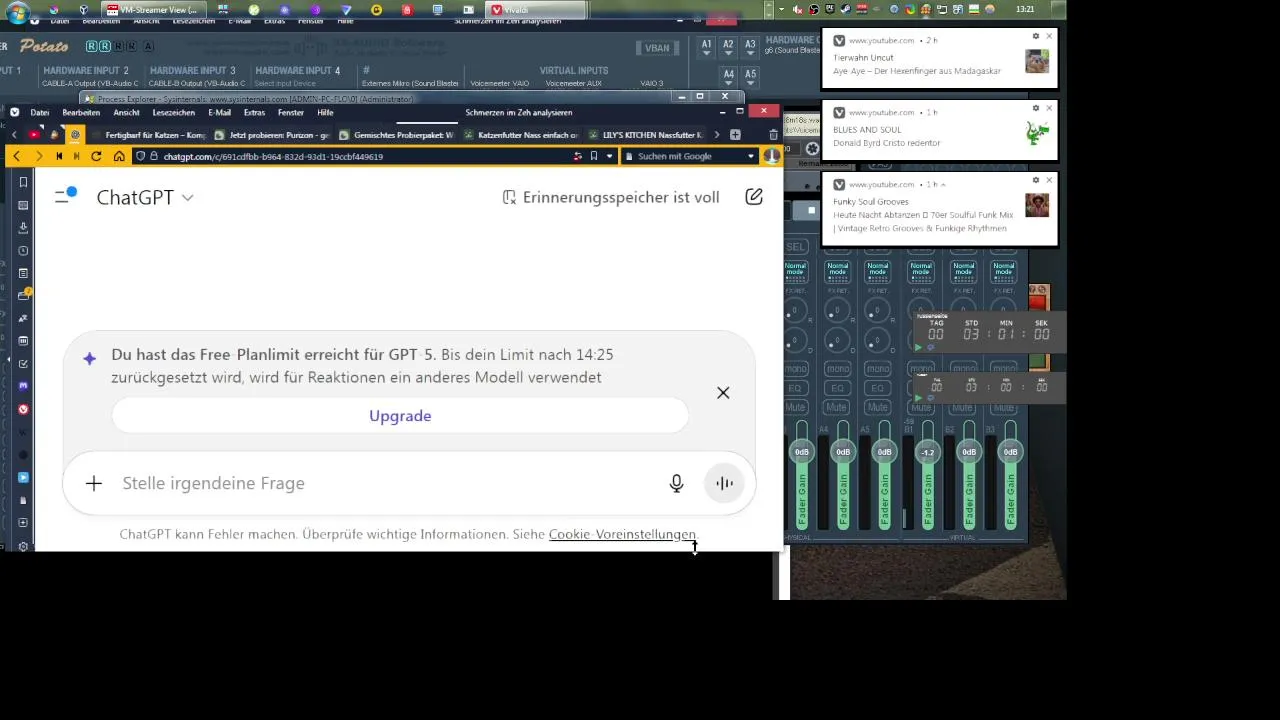This screenshot has width=1280, height=720.
Task: Mute bus A5 in Voicemeeter
Action: 877,407
